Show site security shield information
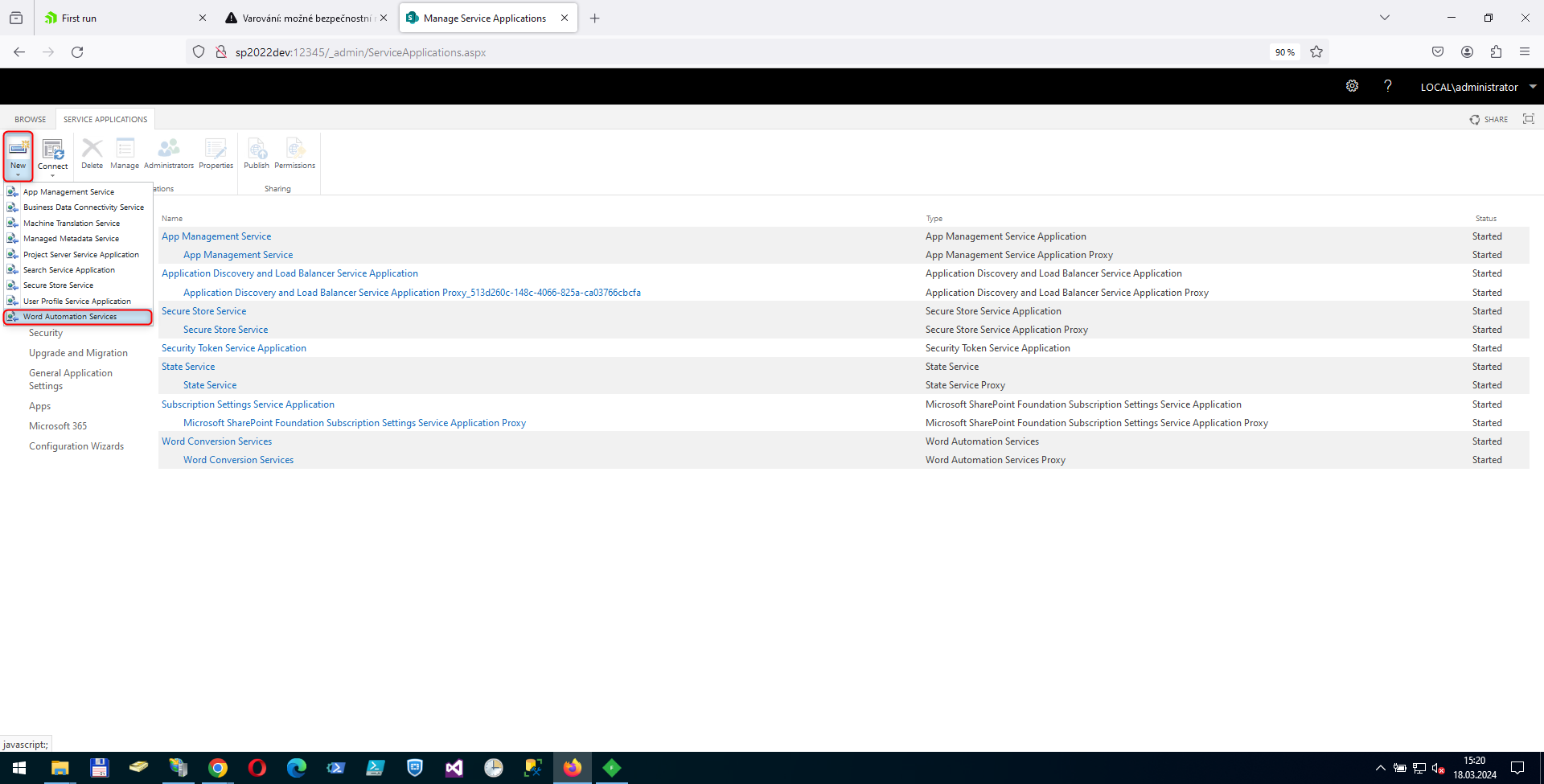This screenshot has width=1544, height=784. 199,52
